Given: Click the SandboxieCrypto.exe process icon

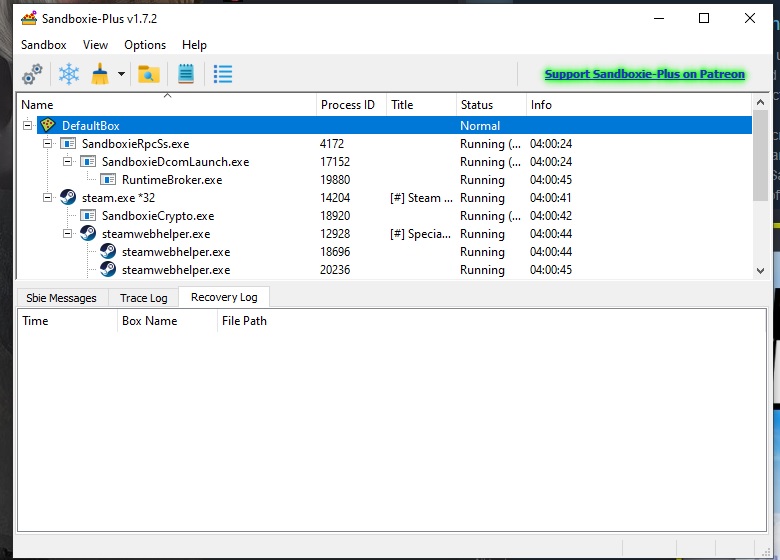Looking at the screenshot, I should tap(88, 215).
